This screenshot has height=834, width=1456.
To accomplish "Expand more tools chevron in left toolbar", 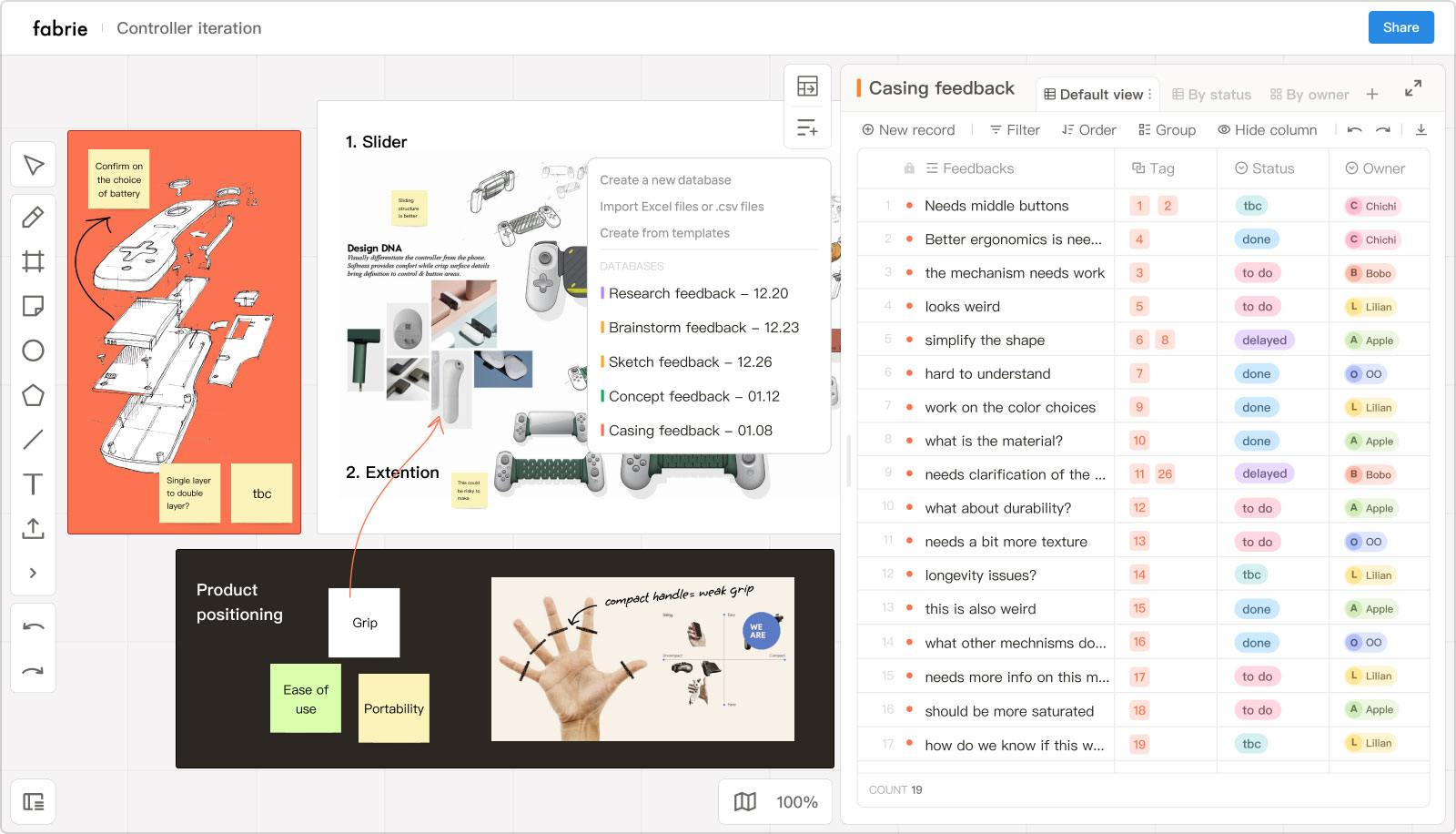I will pos(33,573).
